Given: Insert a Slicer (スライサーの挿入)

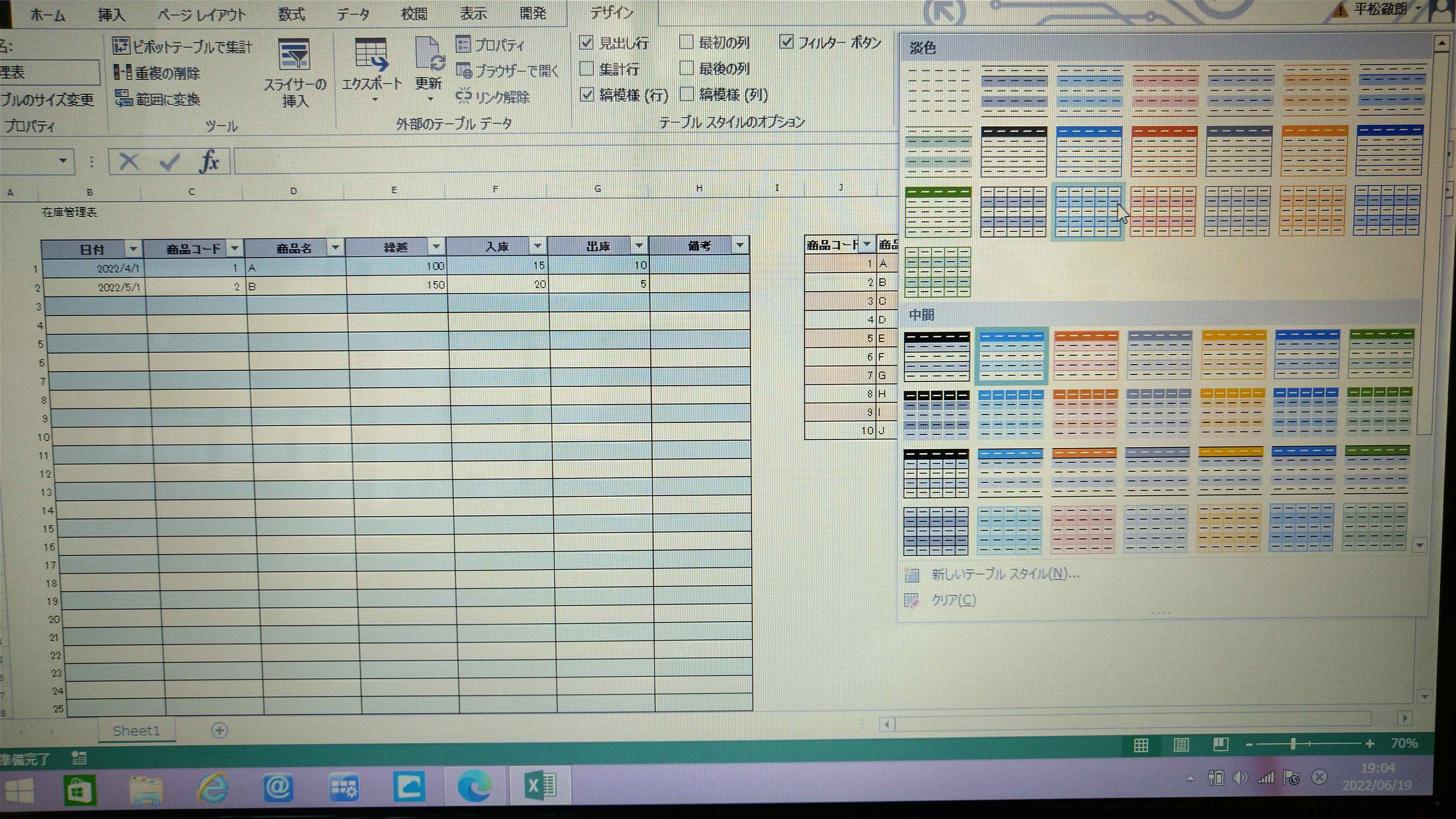Looking at the screenshot, I should coord(295,74).
